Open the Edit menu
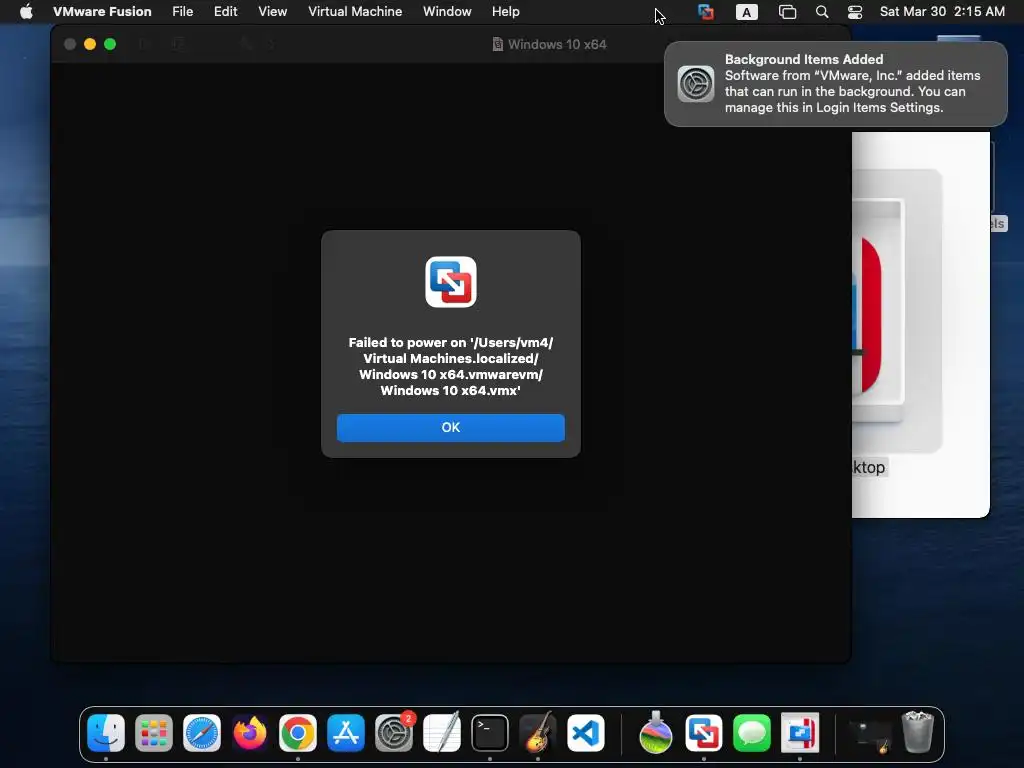Screen dimensions: 1024x768 (225, 12)
